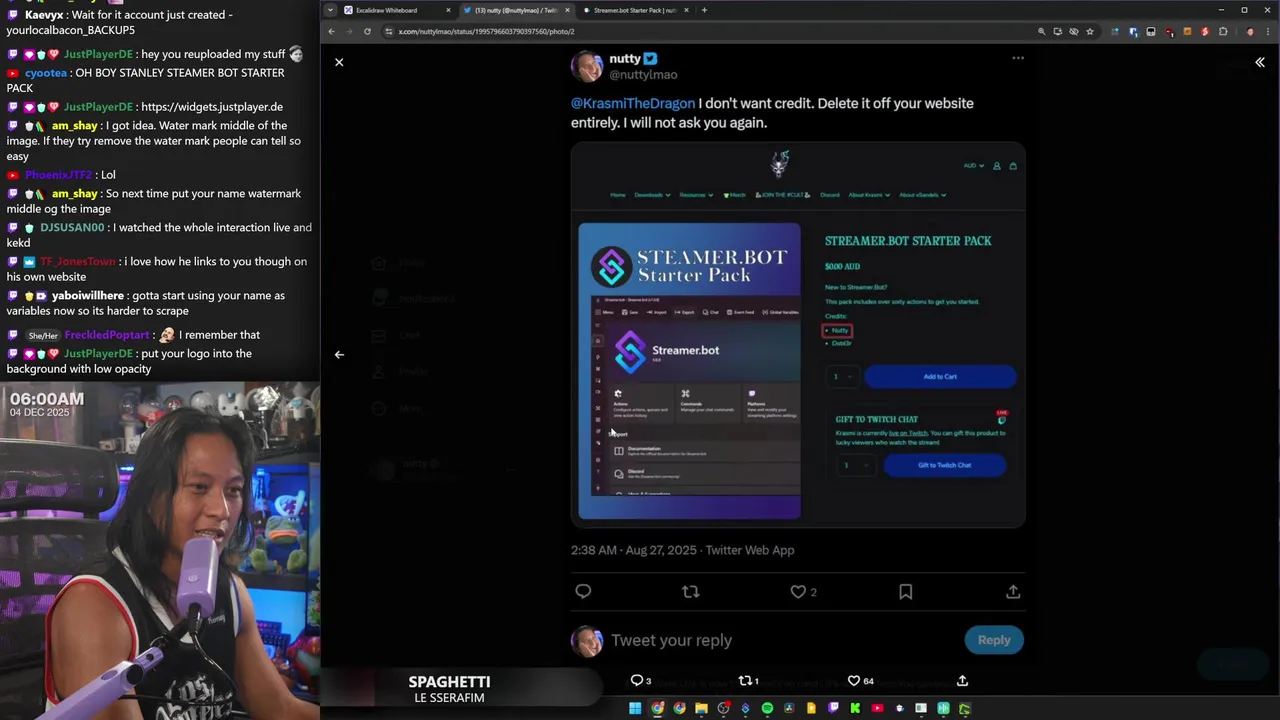Screen dimensions: 1280x720
Task: Open a new browser tab with the plus
Action: [x=704, y=10]
